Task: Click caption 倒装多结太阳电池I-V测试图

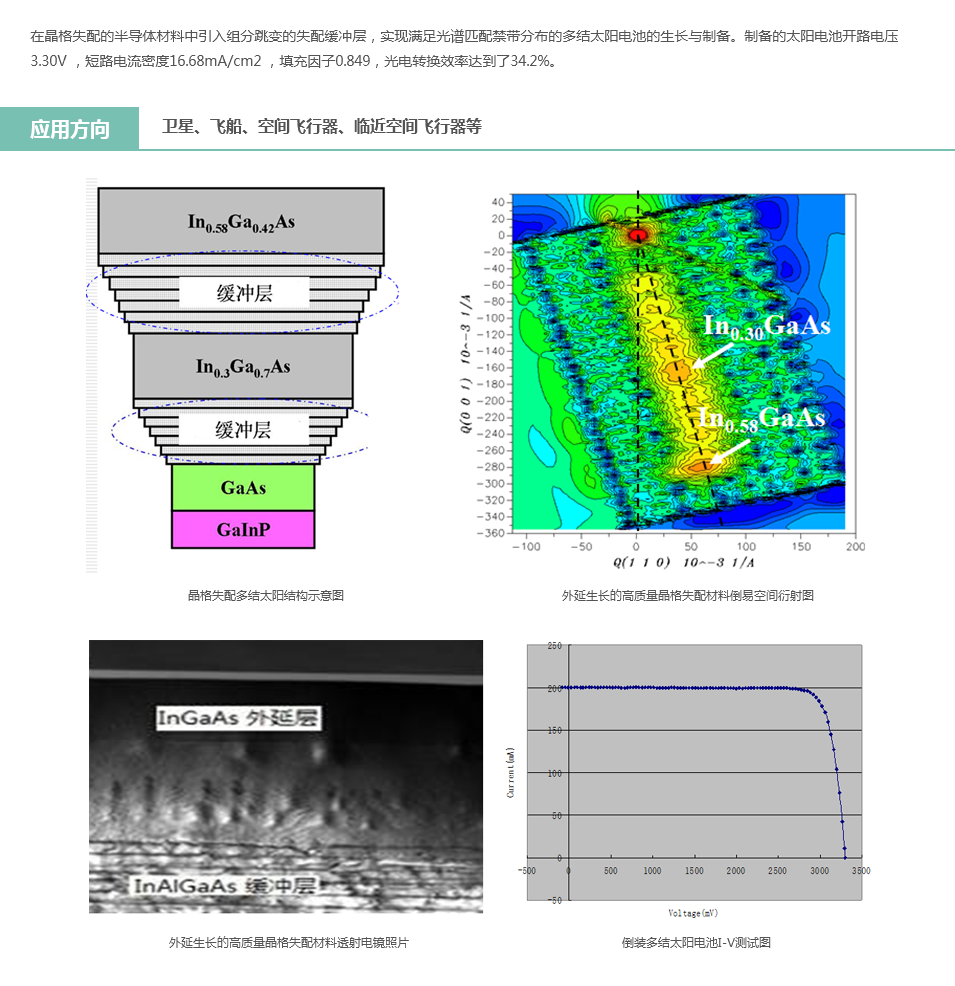Action: 696,943
